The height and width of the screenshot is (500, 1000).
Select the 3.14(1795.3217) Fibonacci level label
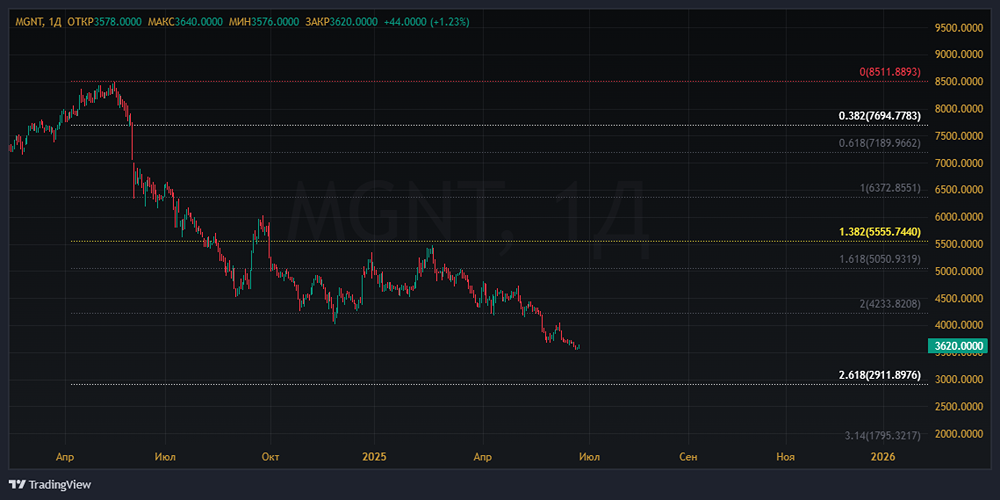click(883, 436)
